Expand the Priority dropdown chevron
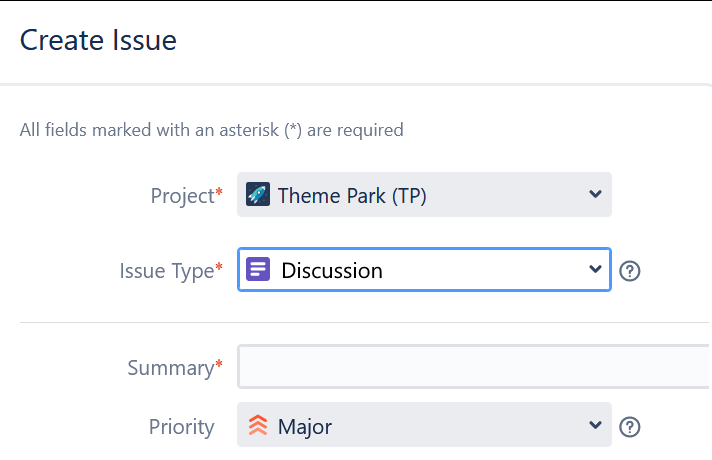The width and height of the screenshot is (712, 460). click(x=595, y=425)
